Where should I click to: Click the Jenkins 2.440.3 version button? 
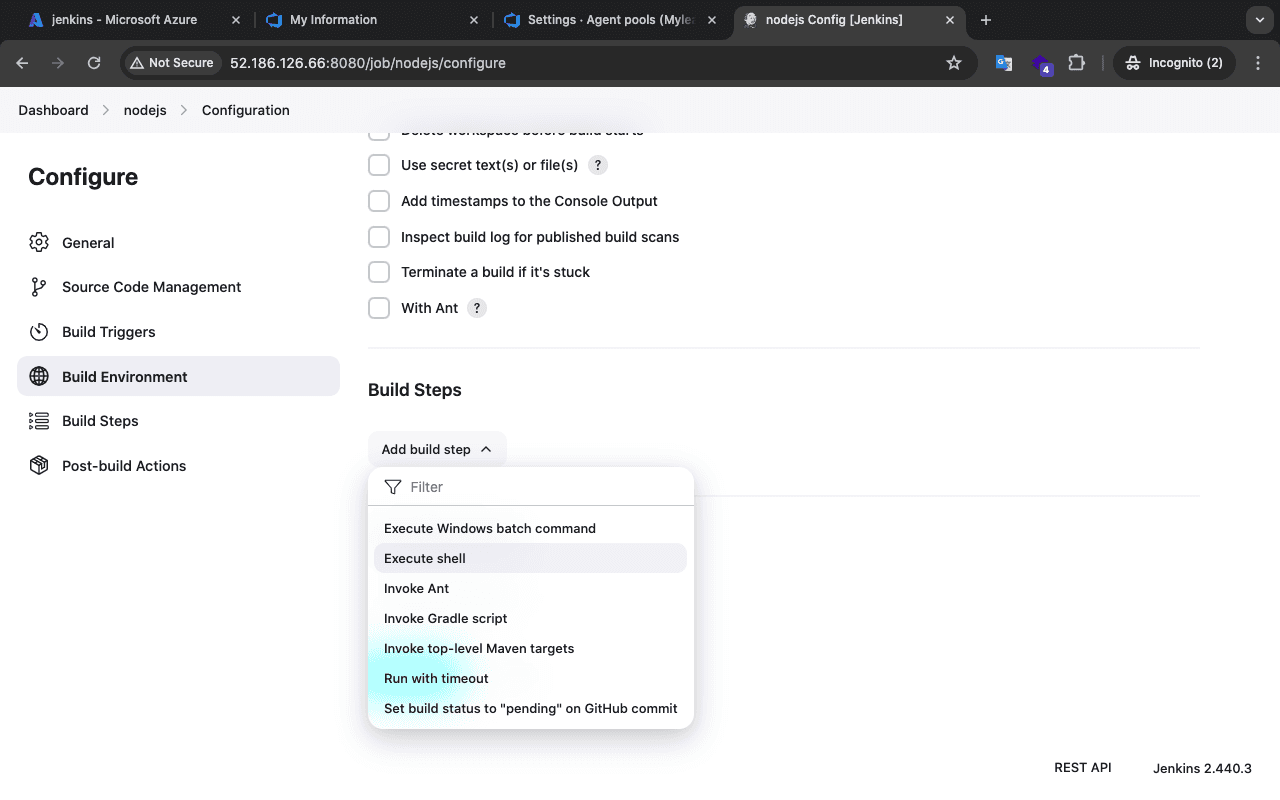[1202, 768]
